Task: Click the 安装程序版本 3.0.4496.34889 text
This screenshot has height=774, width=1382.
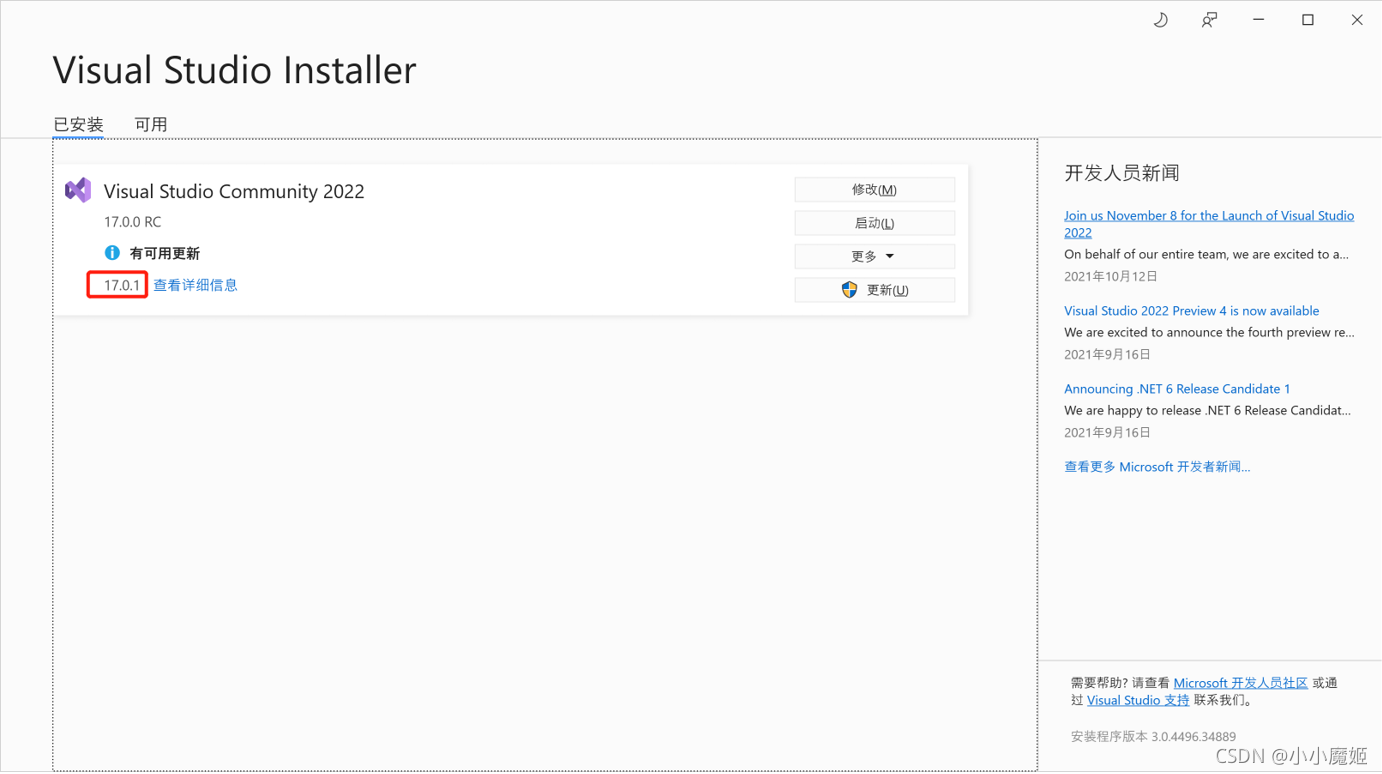Action: (x=1153, y=737)
